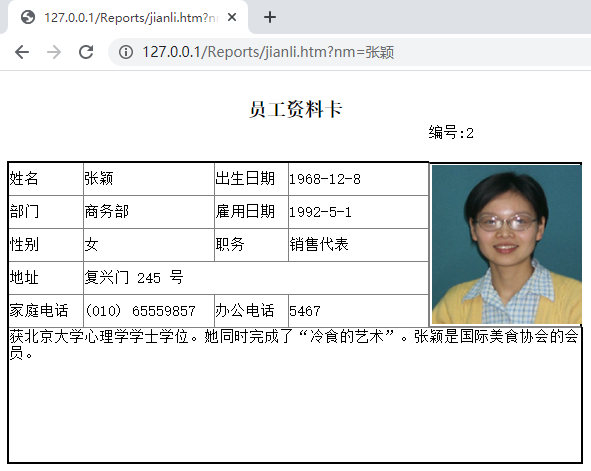
Task: Click the heading 员工资料卡
Action: [x=296, y=109]
